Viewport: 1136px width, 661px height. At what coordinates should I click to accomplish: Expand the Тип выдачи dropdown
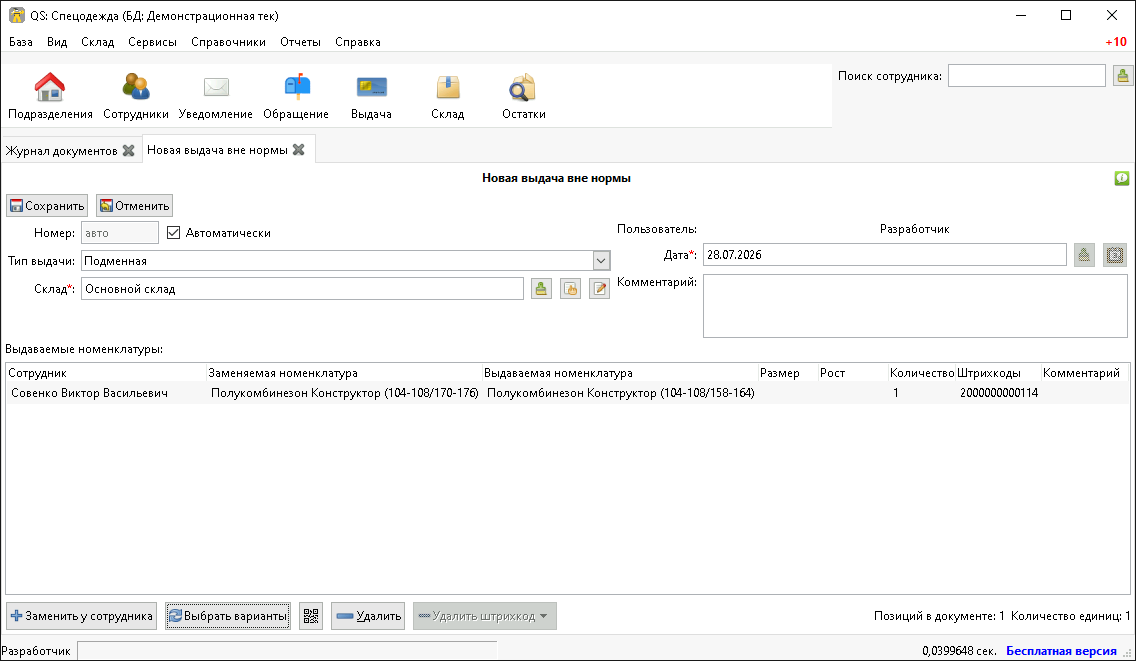click(601, 261)
